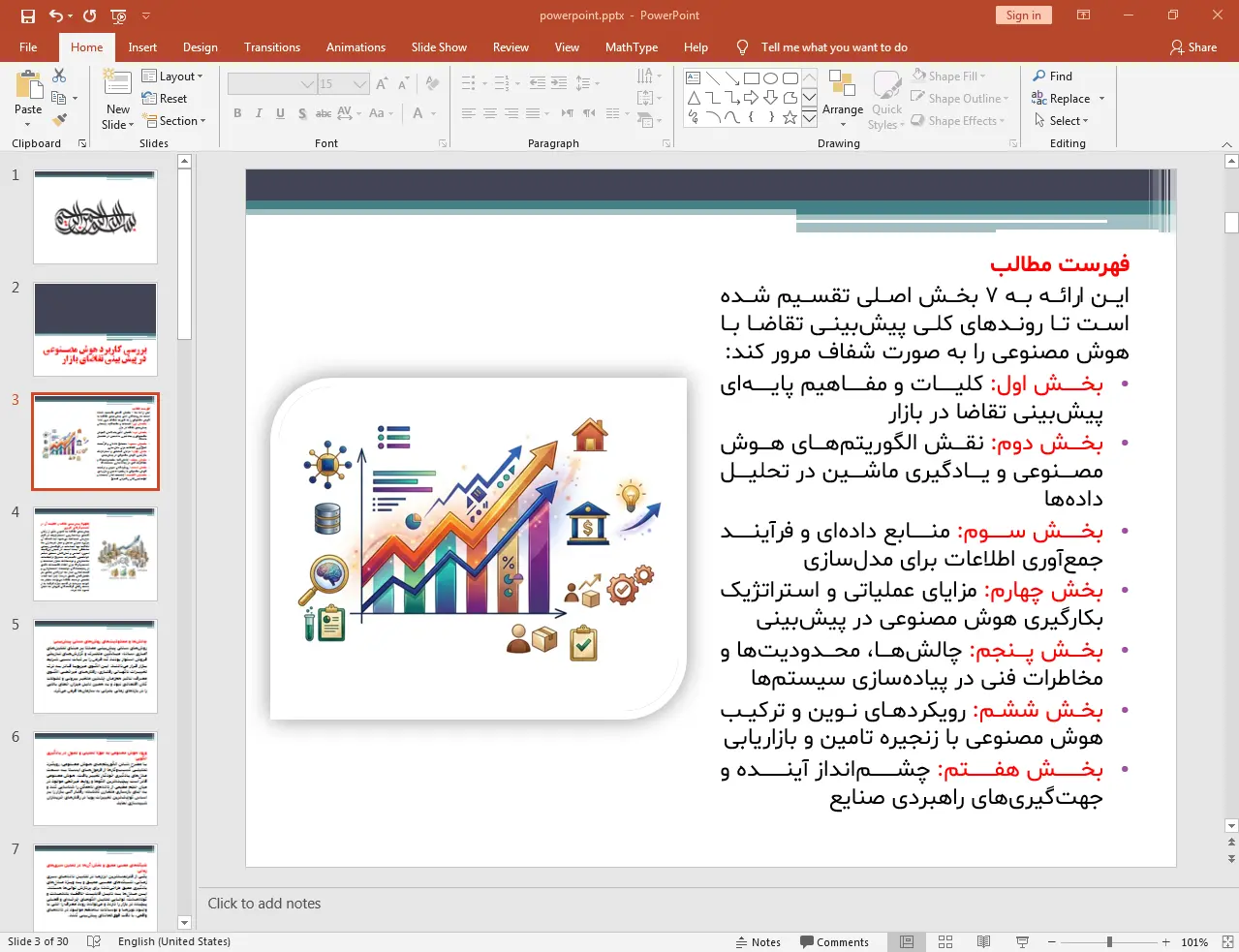1239x952 pixels.
Task: Increase font size with the larger A
Action: coord(382,84)
